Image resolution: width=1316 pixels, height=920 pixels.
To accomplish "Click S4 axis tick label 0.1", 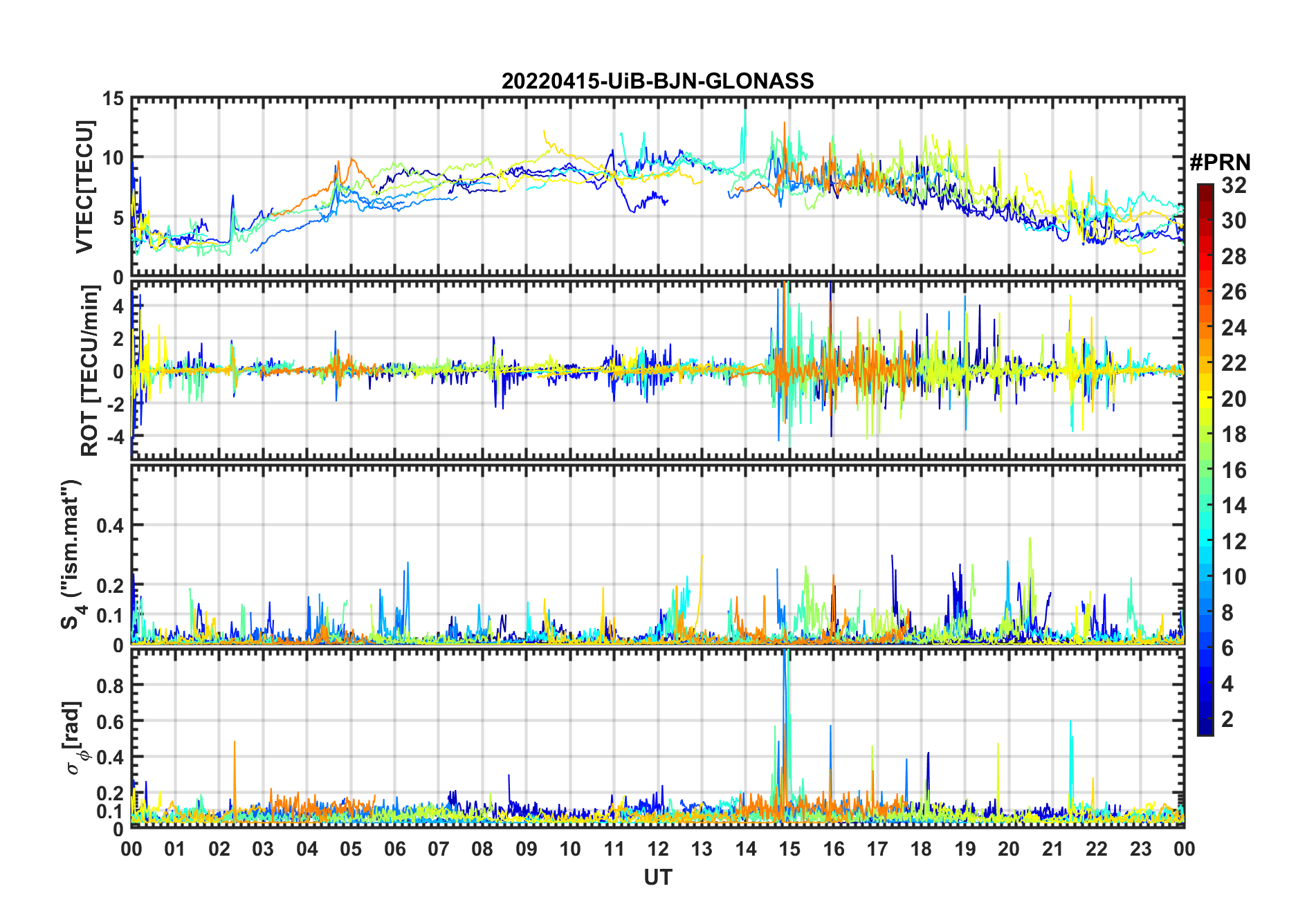I will click(111, 616).
